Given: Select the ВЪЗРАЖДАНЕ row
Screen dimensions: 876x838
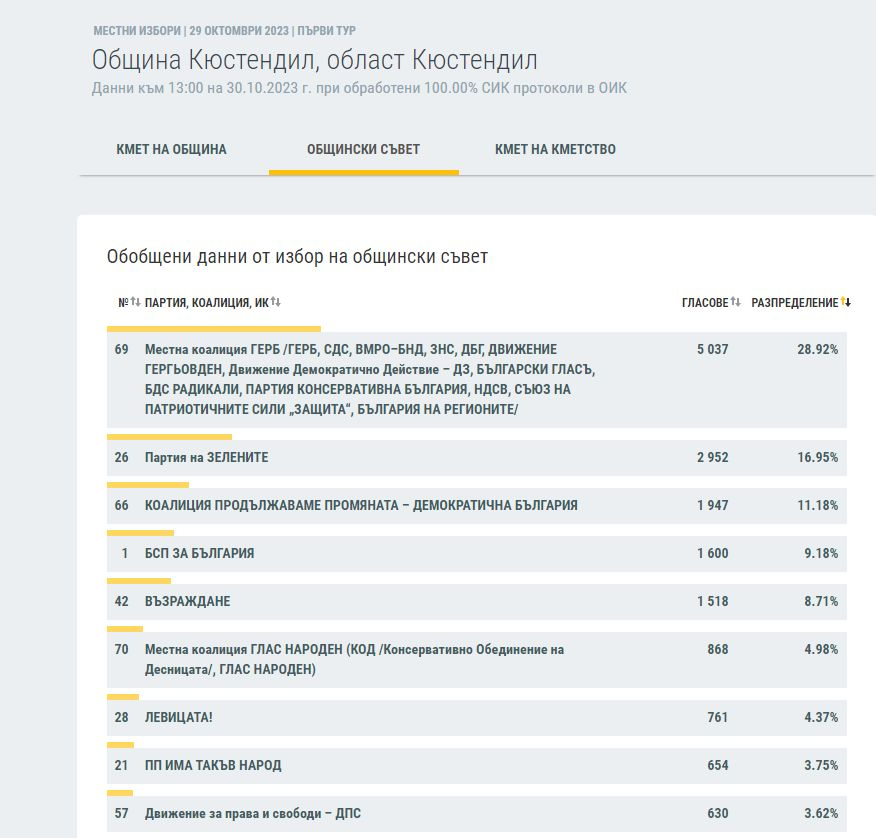Looking at the screenshot, I should (x=477, y=602).
